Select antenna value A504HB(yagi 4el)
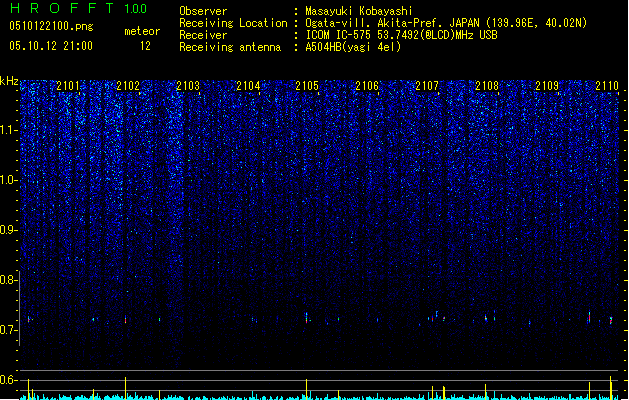629x400 pixels. point(353,47)
